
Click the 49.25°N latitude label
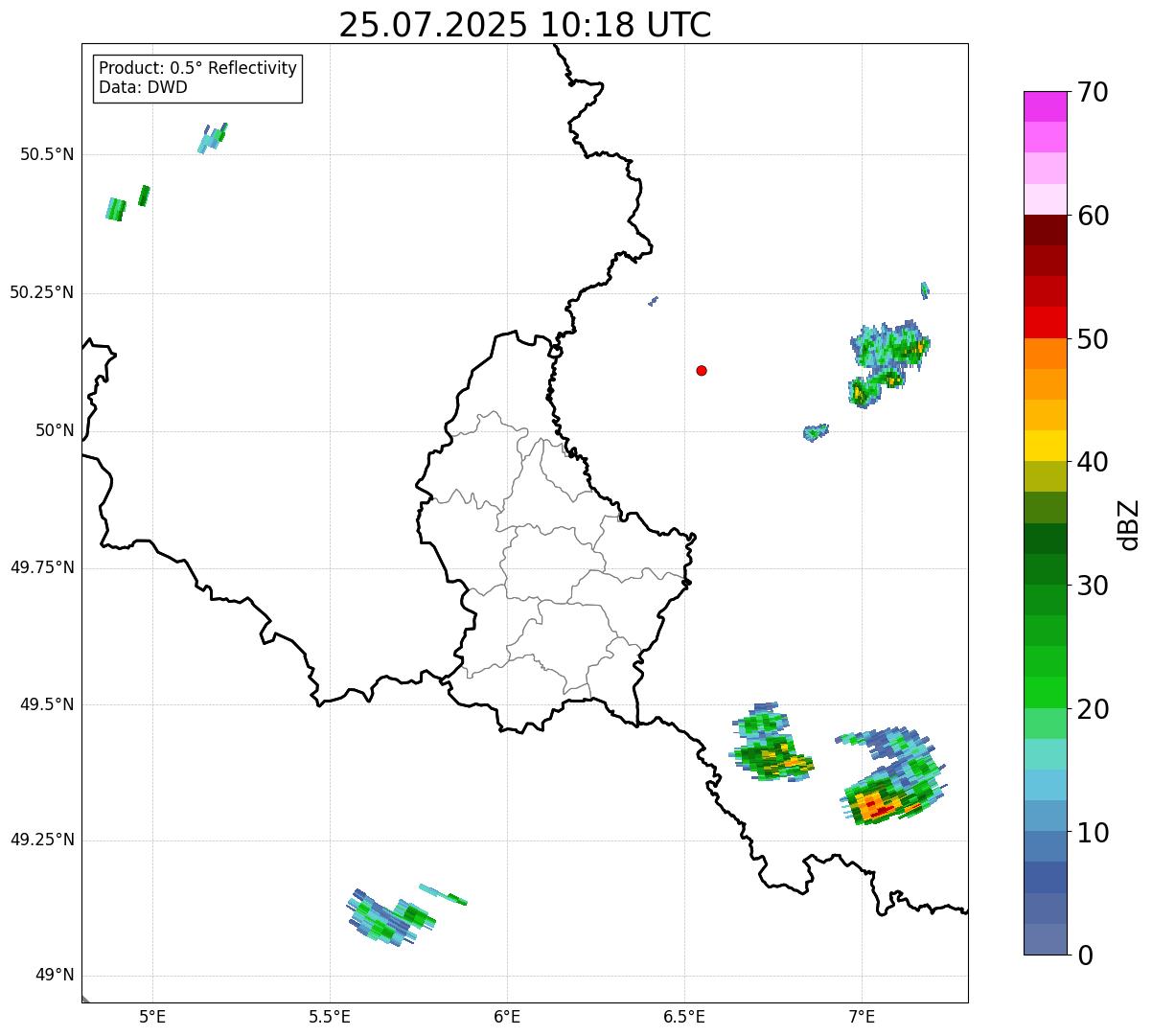pyautogui.click(x=42, y=840)
